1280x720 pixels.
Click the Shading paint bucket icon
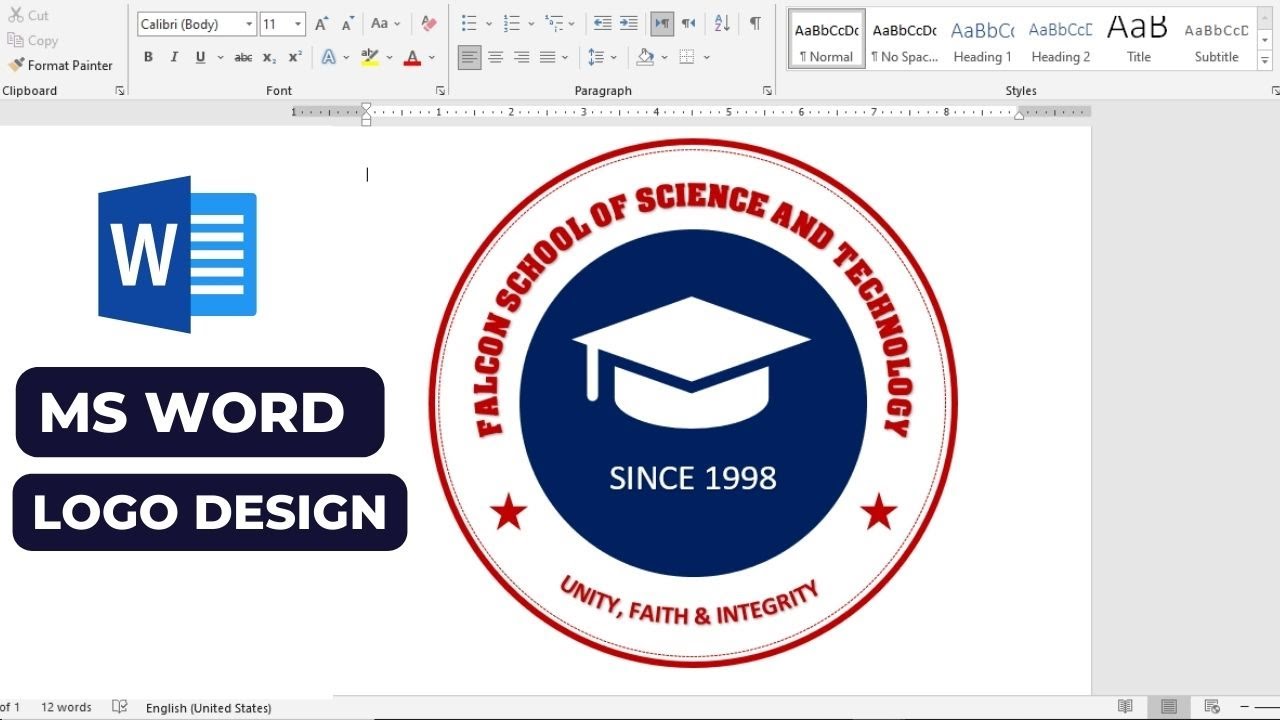click(x=645, y=58)
